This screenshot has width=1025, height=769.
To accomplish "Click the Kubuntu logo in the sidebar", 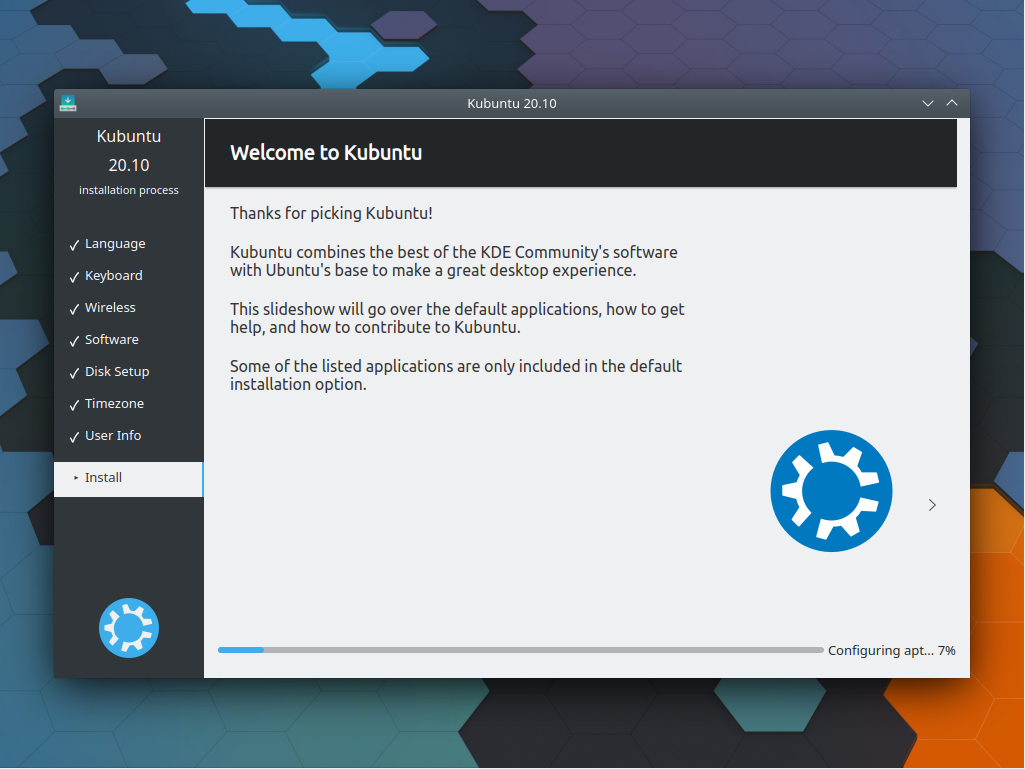I will point(129,628).
